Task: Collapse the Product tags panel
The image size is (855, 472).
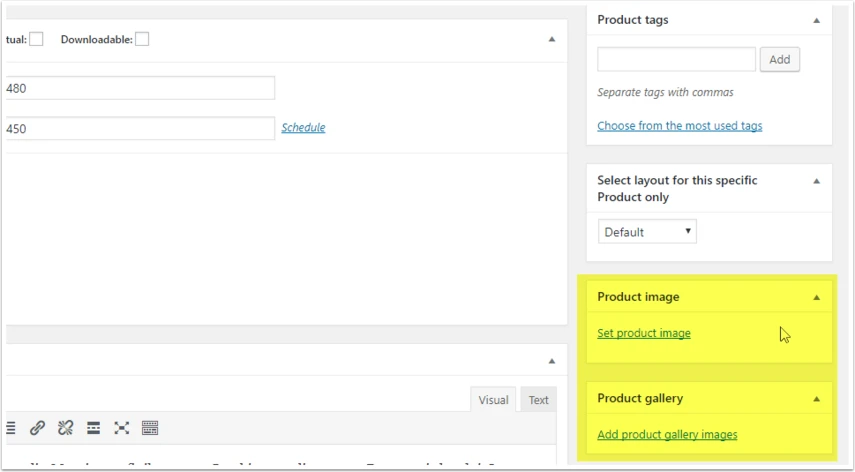Action: 816,21
